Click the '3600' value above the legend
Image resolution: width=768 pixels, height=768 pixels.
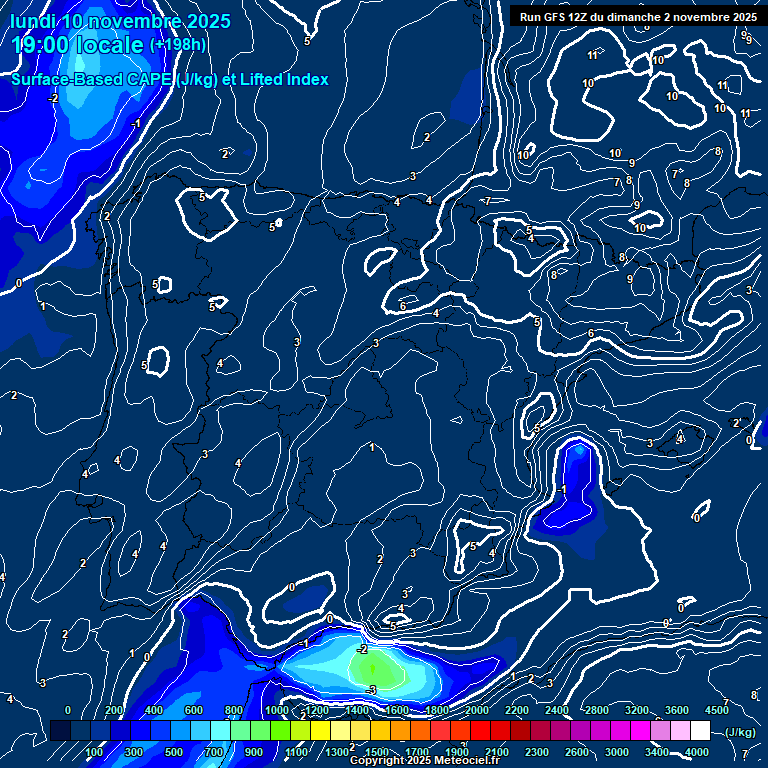(677, 710)
